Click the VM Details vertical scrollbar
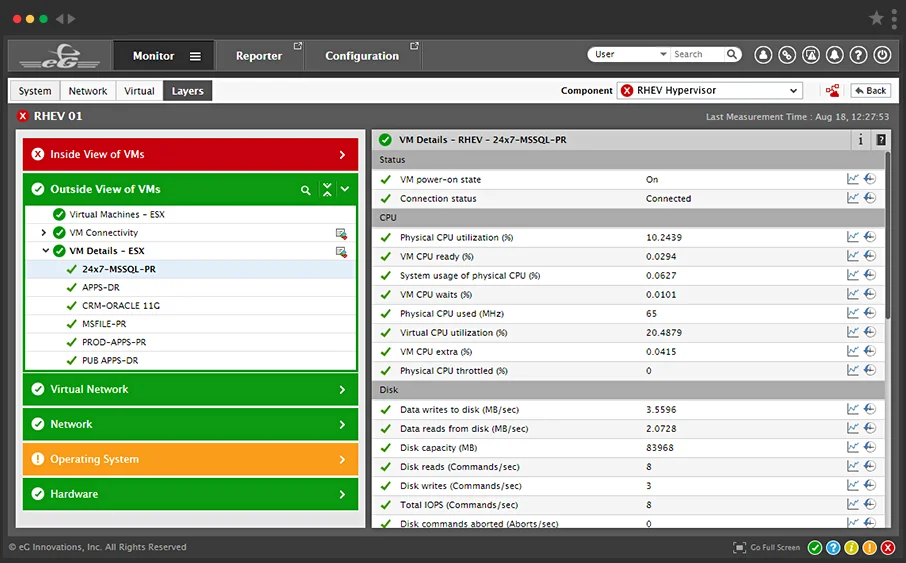 click(889, 236)
